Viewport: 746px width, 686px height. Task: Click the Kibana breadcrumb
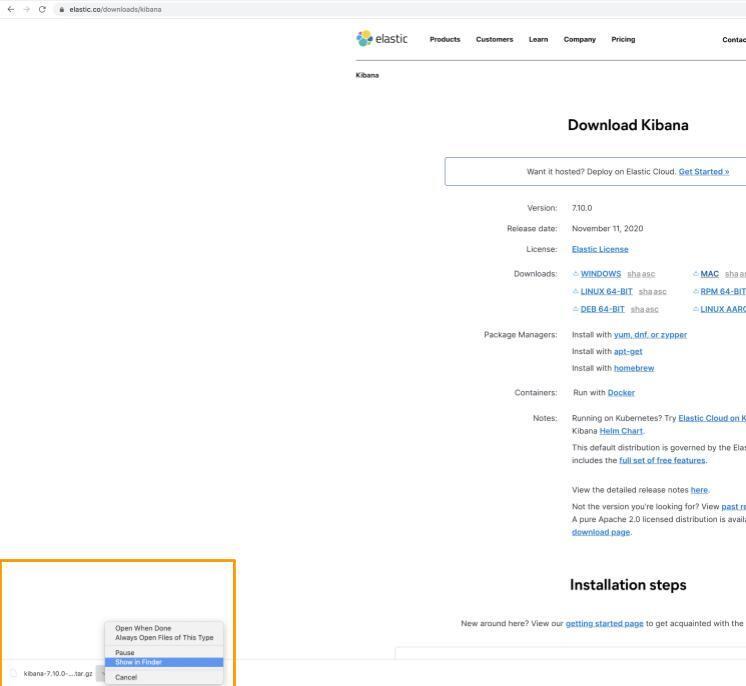pos(367,75)
